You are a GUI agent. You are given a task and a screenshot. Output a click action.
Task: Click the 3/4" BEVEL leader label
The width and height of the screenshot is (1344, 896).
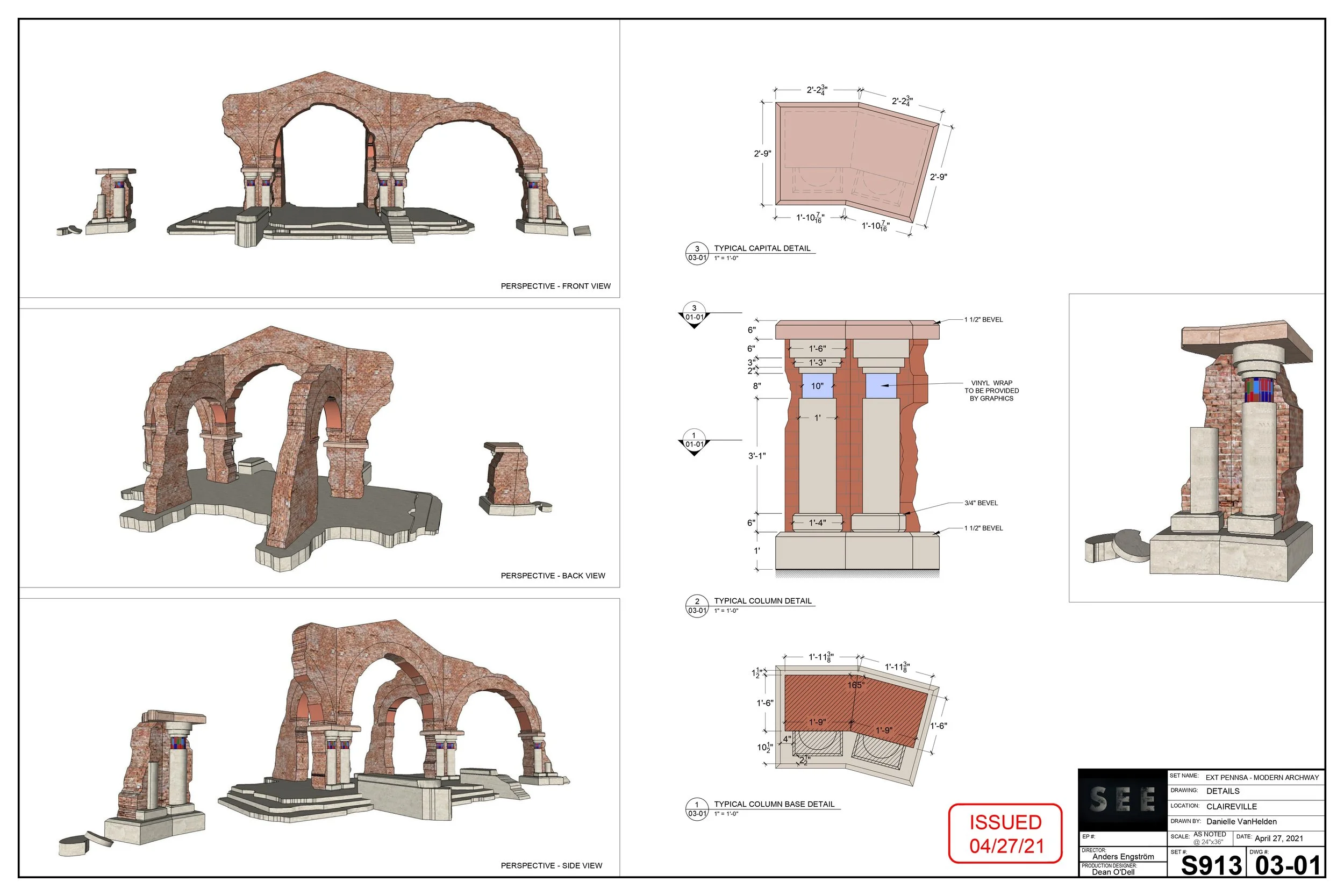point(981,503)
